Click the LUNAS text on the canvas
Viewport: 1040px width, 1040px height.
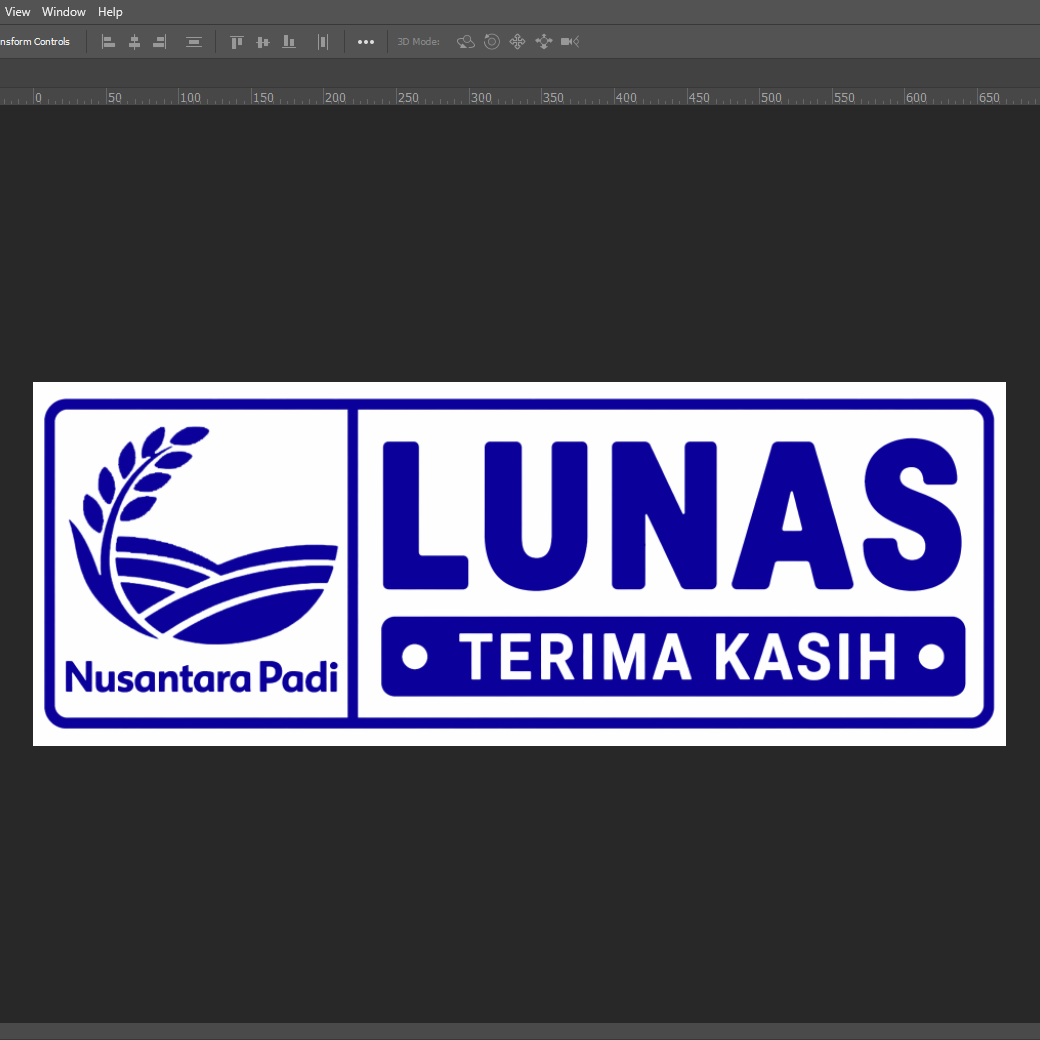point(673,515)
